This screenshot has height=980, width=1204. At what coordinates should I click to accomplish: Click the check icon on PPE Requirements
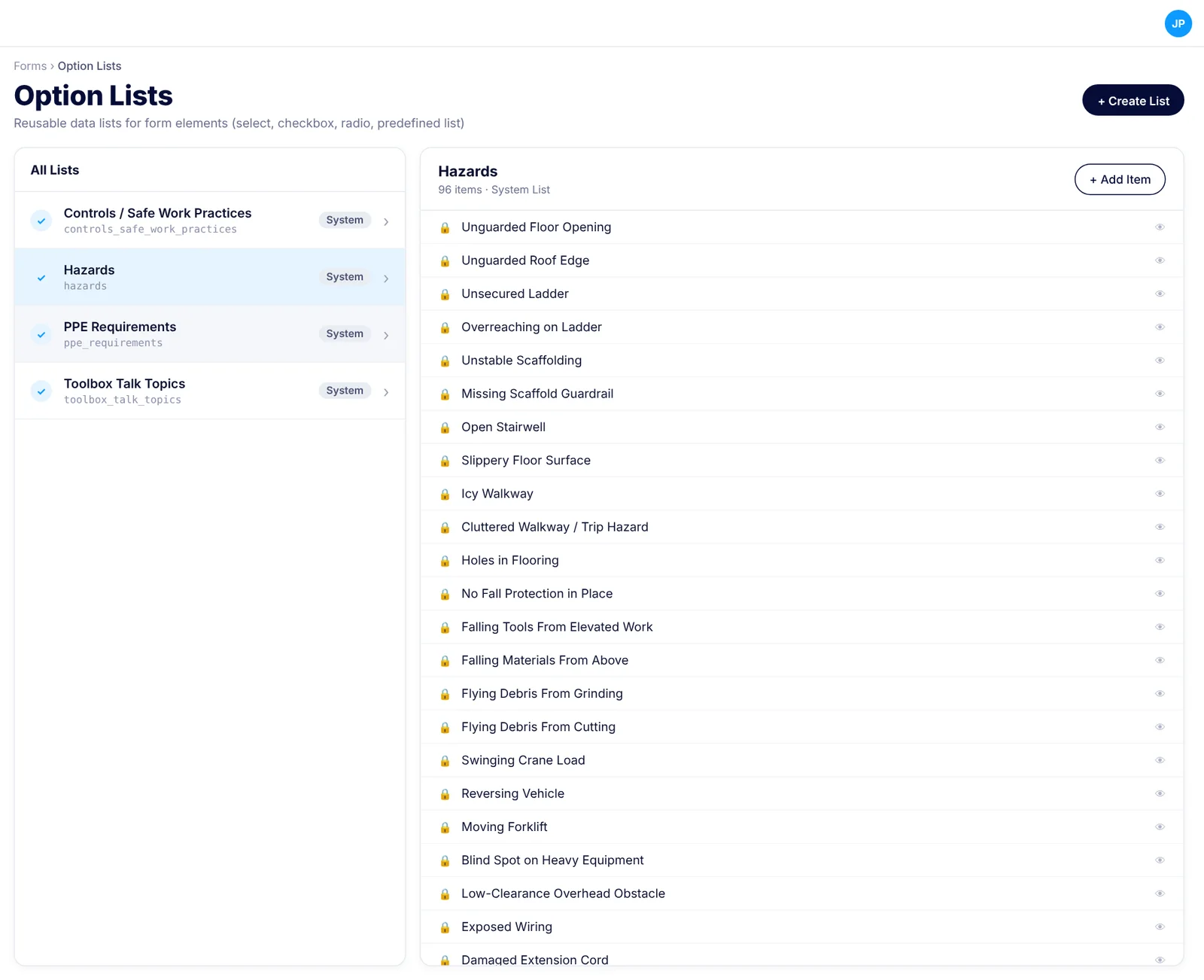click(x=41, y=334)
